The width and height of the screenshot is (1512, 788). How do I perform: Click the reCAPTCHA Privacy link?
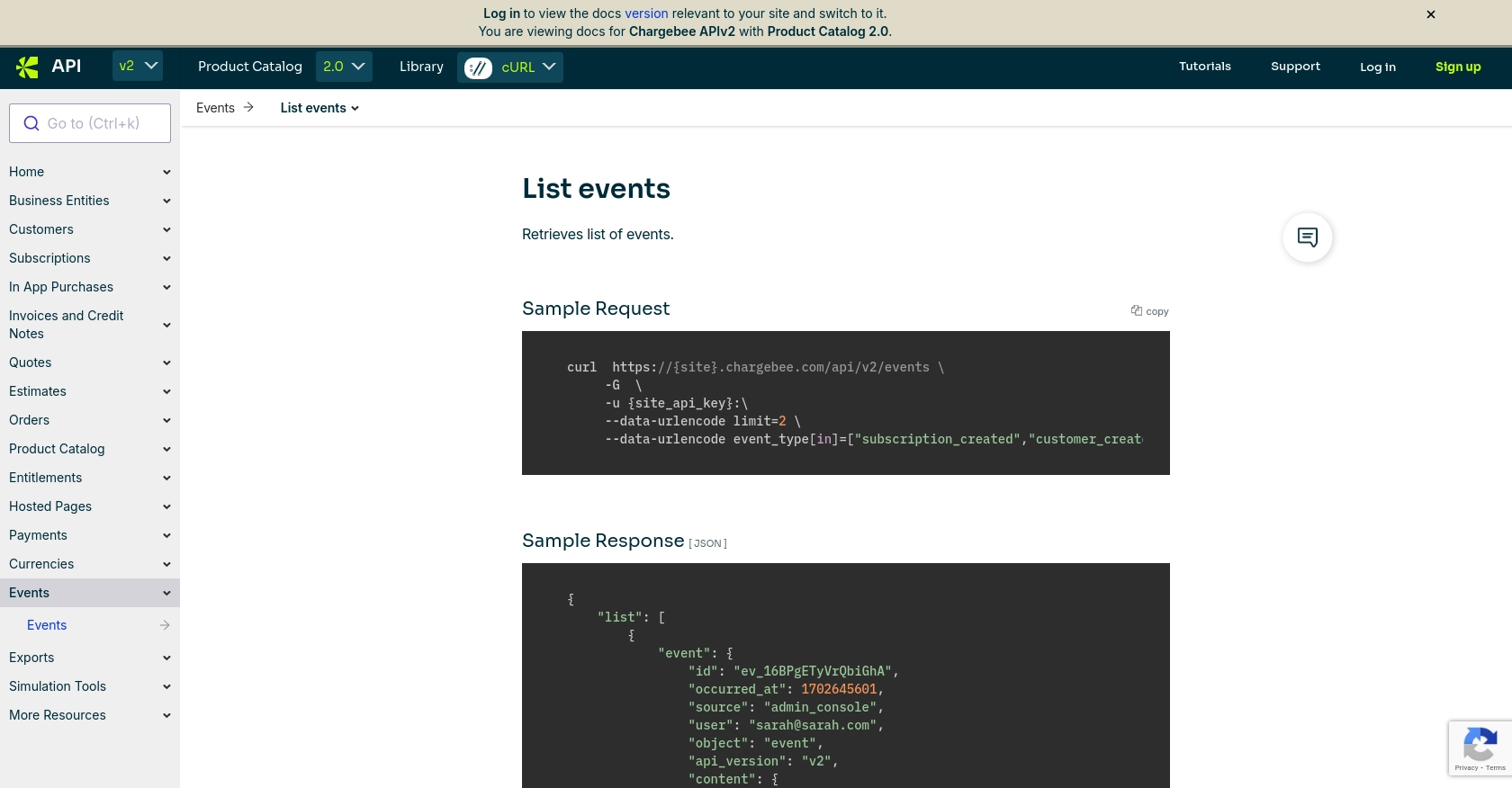[x=1466, y=768]
